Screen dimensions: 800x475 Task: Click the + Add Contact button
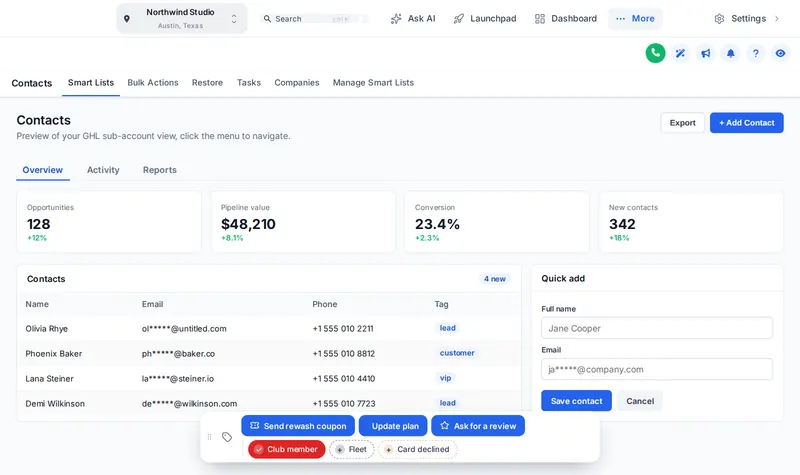[746, 123]
